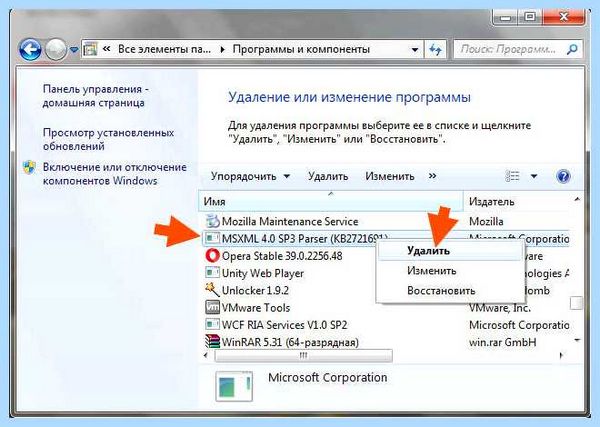Click the change view icon in the toolbar

[513, 176]
